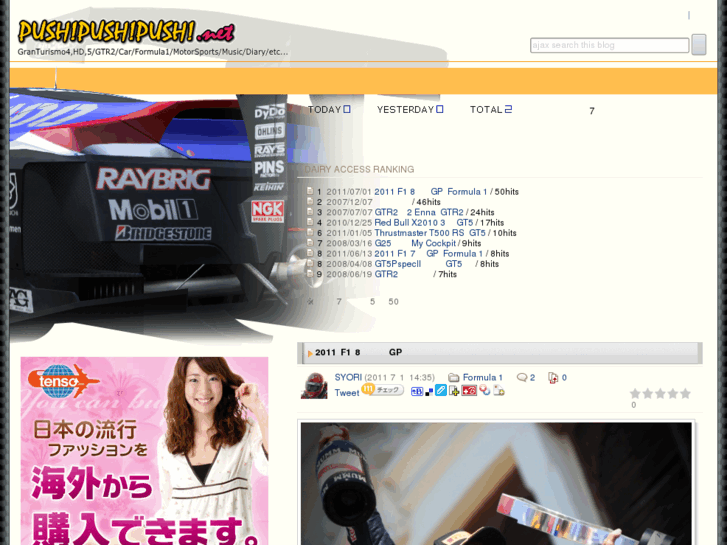Click the second rating star
Viewport: 727px width, 545px height.
point(648,394)
